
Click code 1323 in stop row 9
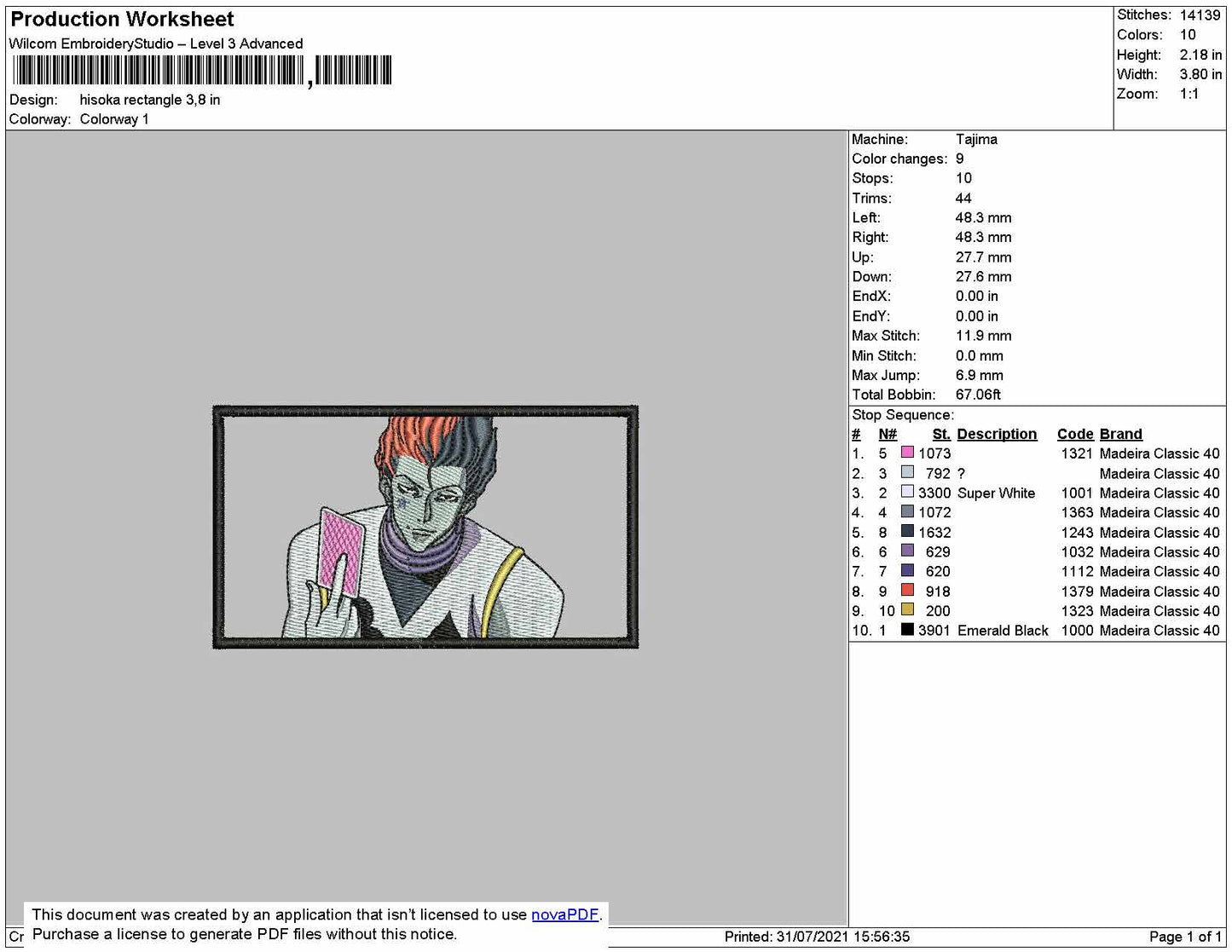tap(1077, 611)
